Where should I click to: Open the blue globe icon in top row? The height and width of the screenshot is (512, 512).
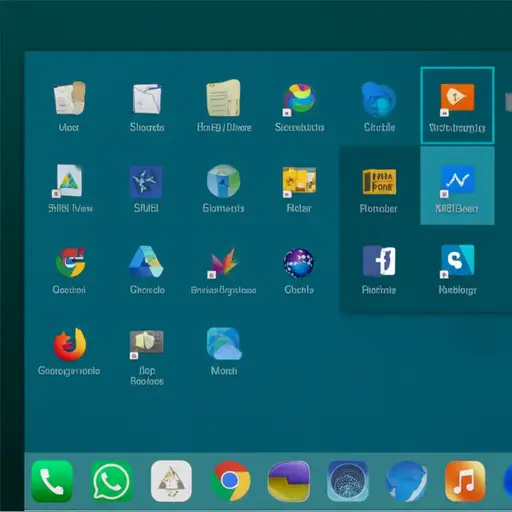[379, 99]
